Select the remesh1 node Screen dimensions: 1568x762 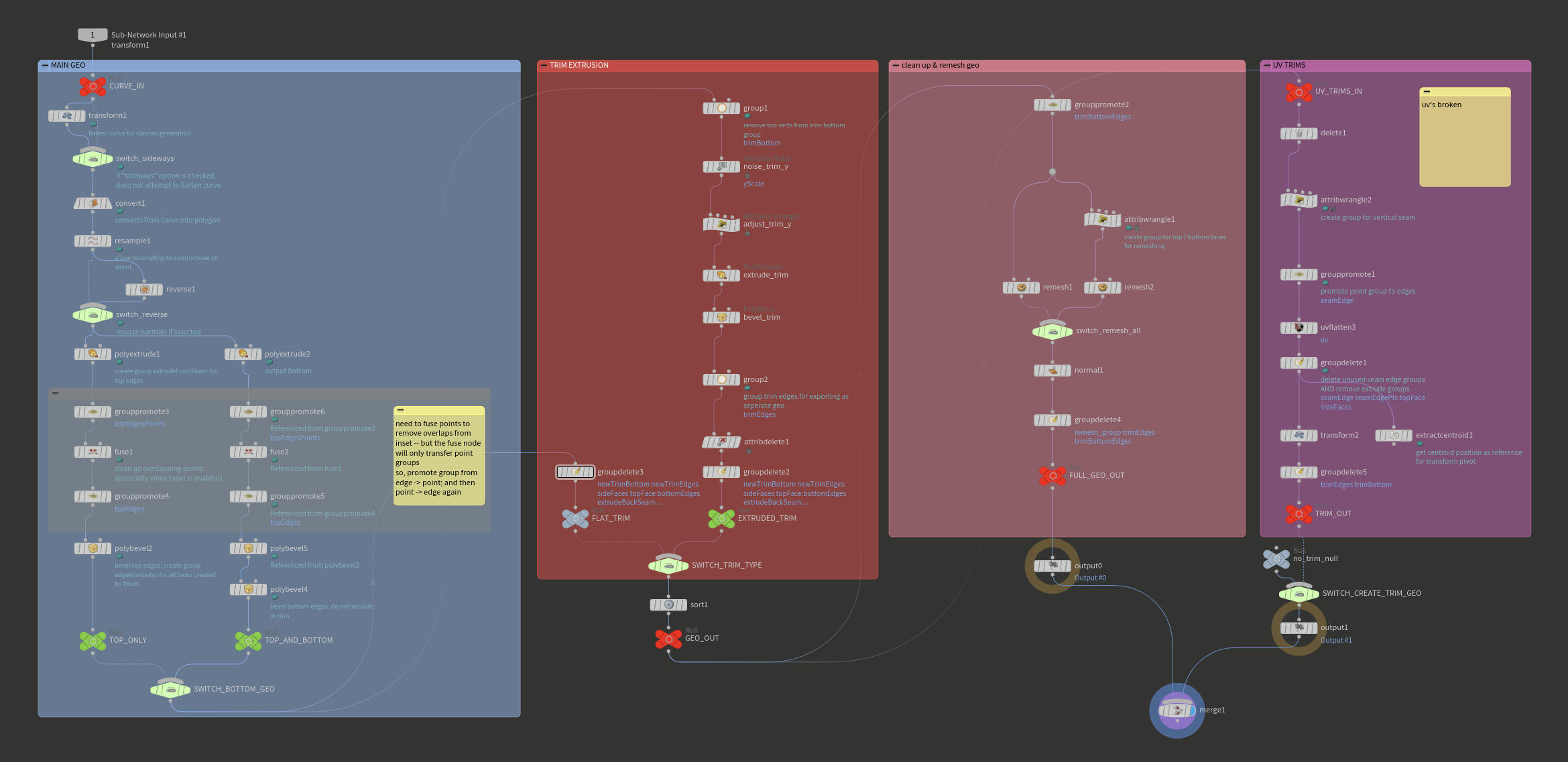pos(1020,287)
